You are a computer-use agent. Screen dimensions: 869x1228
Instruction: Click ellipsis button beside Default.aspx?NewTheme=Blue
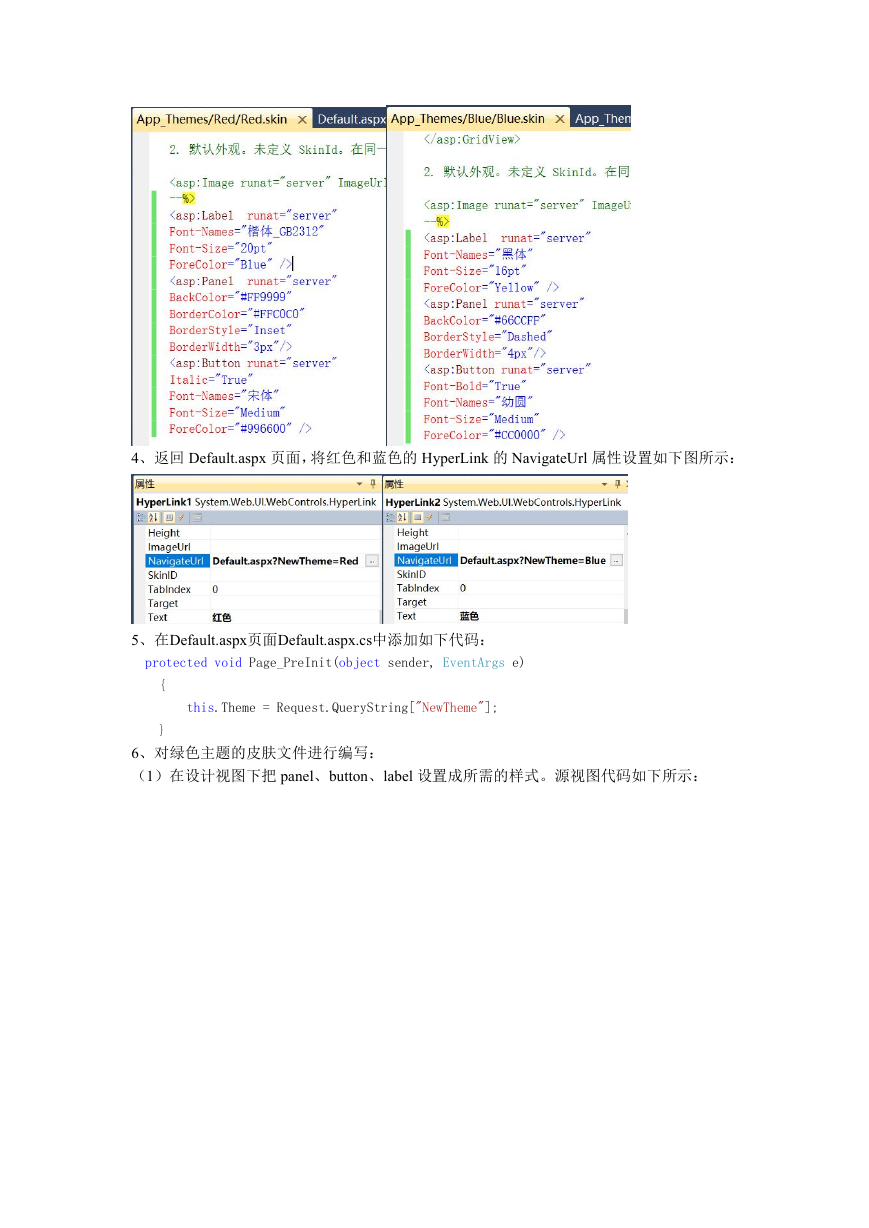[x=616, y=561]
